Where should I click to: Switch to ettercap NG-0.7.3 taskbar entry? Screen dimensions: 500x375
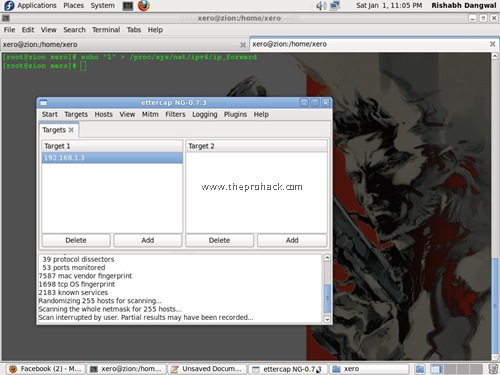point(288,369)
